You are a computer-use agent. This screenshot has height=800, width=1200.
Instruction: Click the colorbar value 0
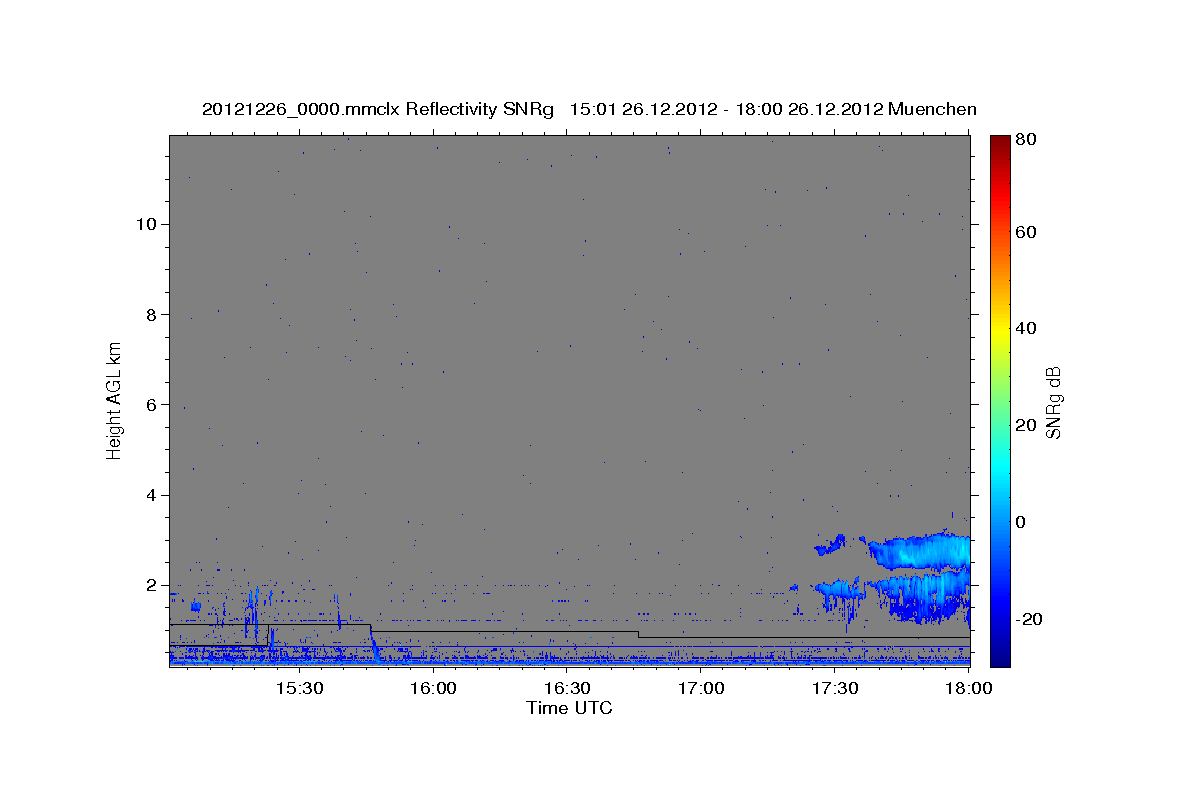coord(1020,522)
